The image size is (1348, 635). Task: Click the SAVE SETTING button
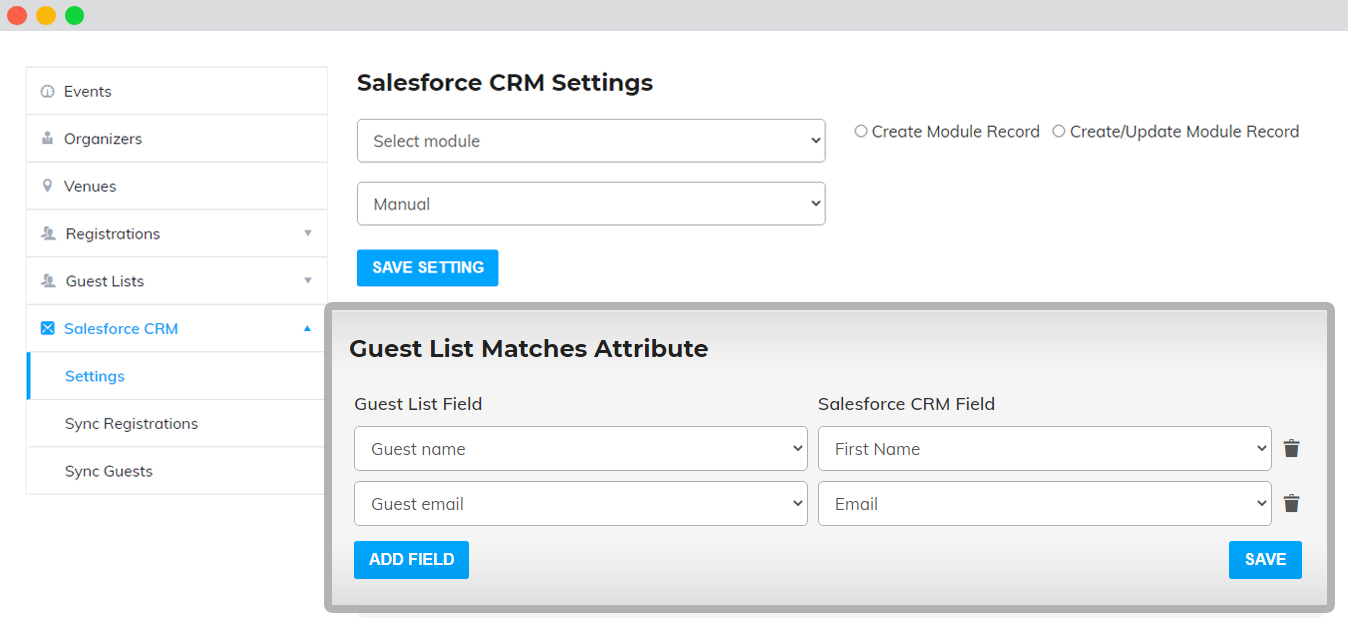coord(427,268)
